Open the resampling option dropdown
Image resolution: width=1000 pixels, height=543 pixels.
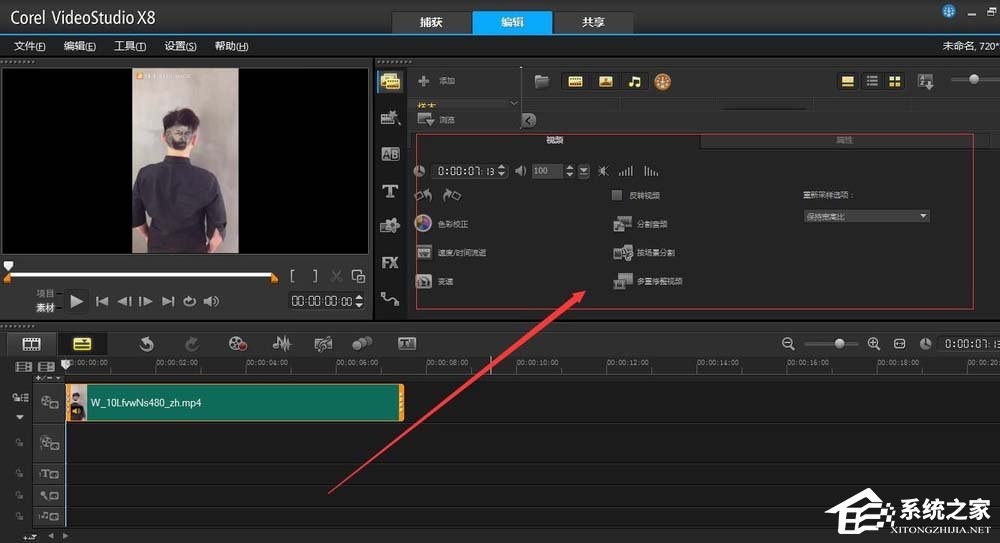pyautogui.click(x=866, y=216)
